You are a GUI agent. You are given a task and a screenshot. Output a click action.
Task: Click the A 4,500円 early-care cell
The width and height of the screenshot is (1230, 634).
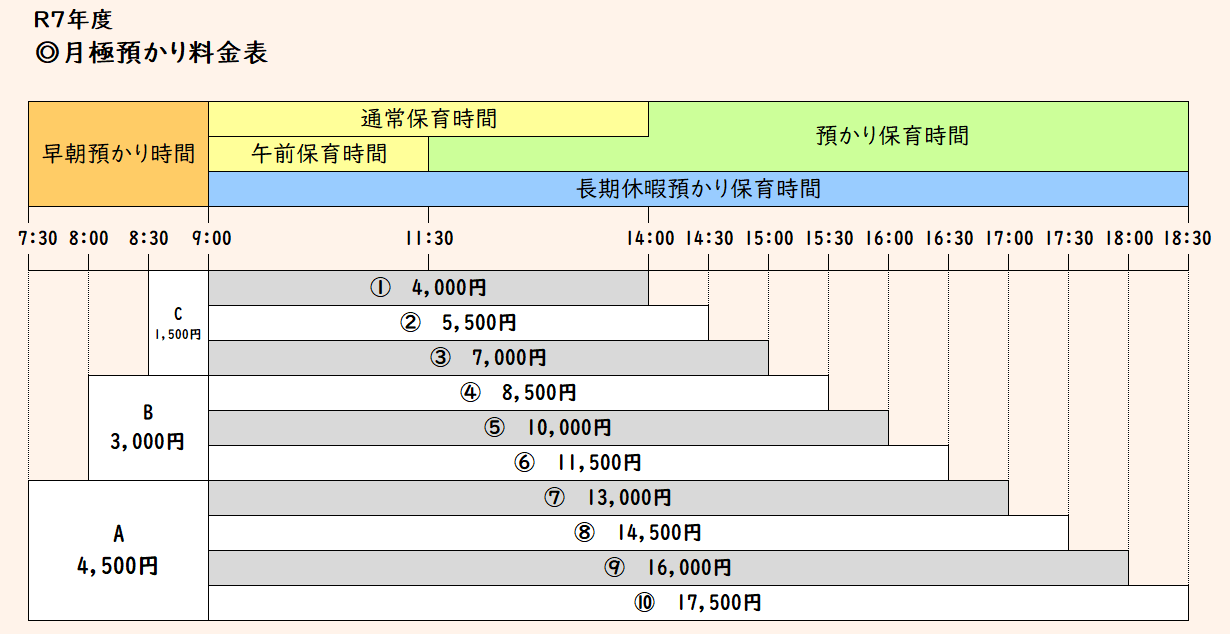(x=118, y=550)
